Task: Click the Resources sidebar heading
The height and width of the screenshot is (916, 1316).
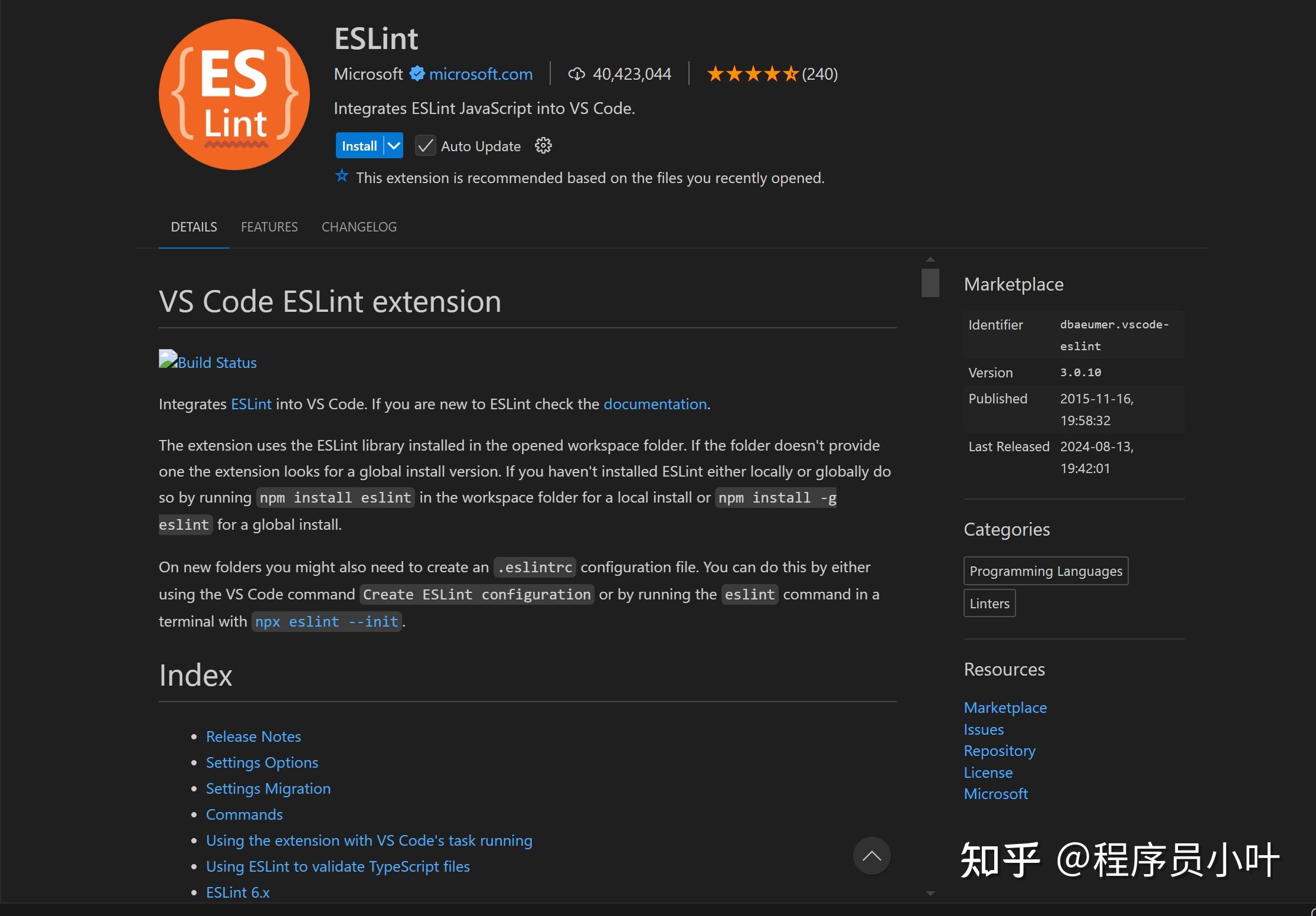Action: [x=1004, y=669]
